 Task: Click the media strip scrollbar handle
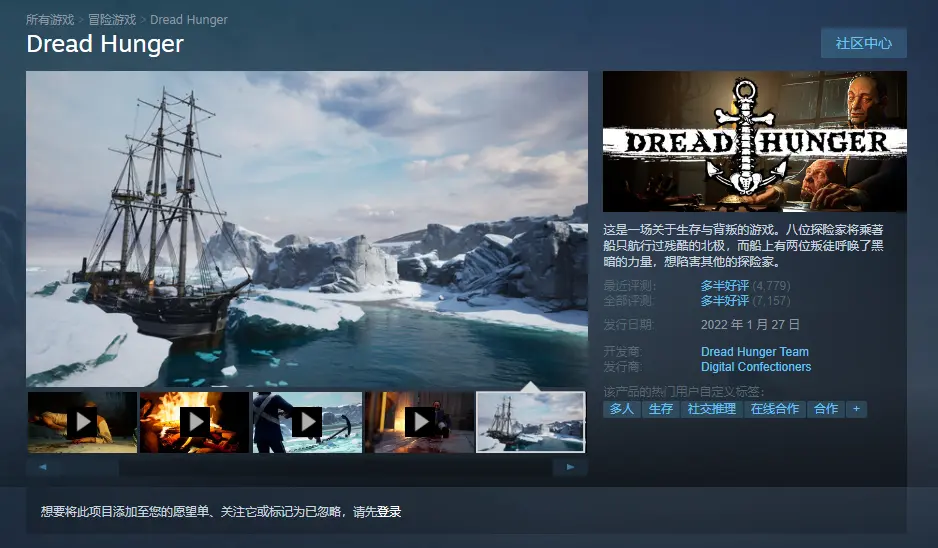coord(89,467)
